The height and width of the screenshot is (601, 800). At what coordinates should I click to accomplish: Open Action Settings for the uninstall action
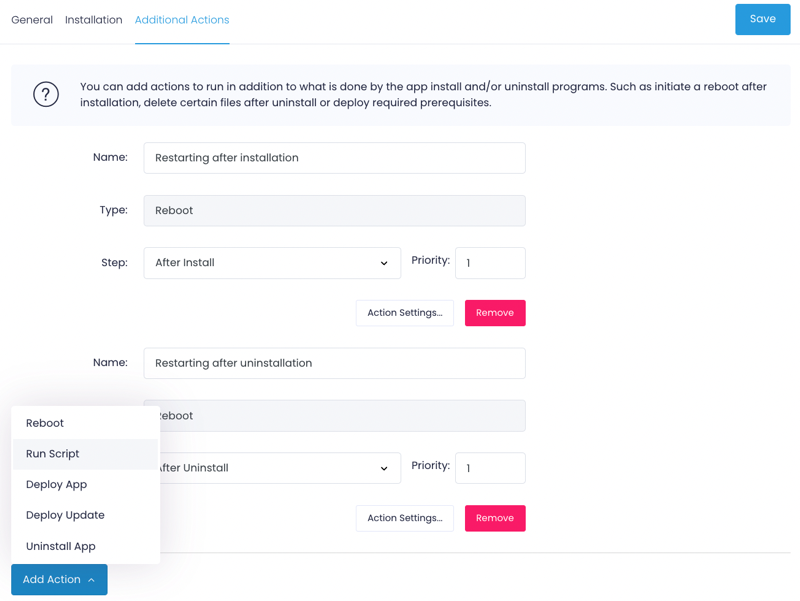pos(404,518)
